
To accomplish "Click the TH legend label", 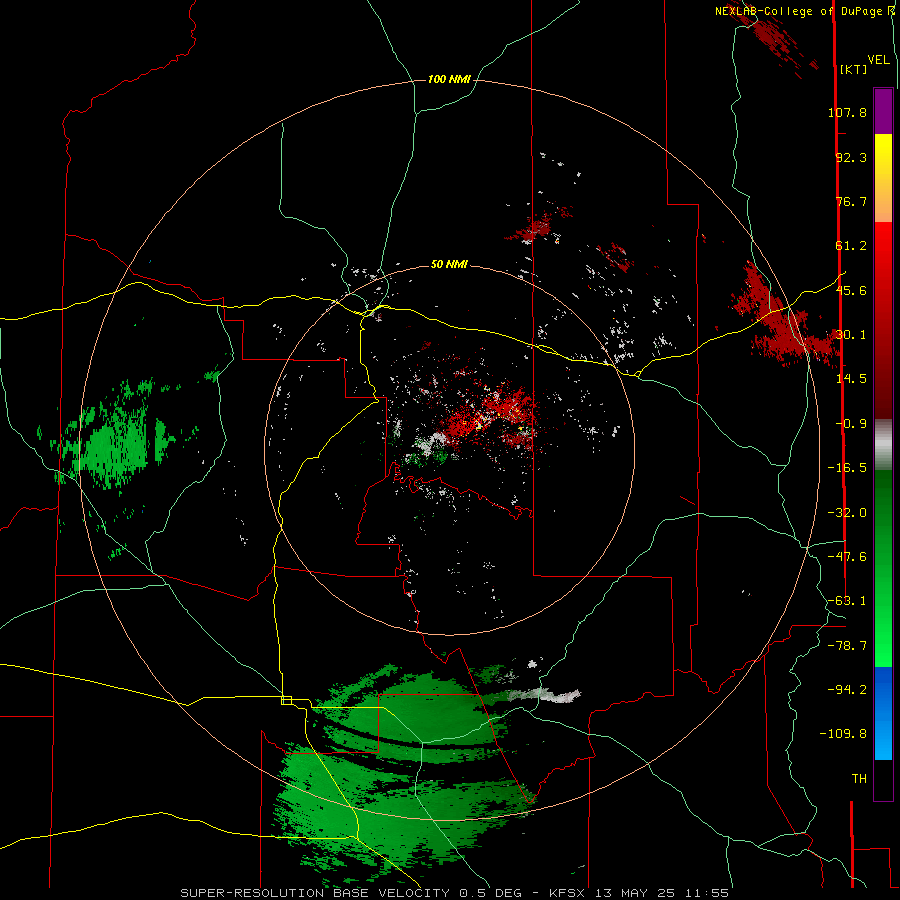I will click(859, 779).
